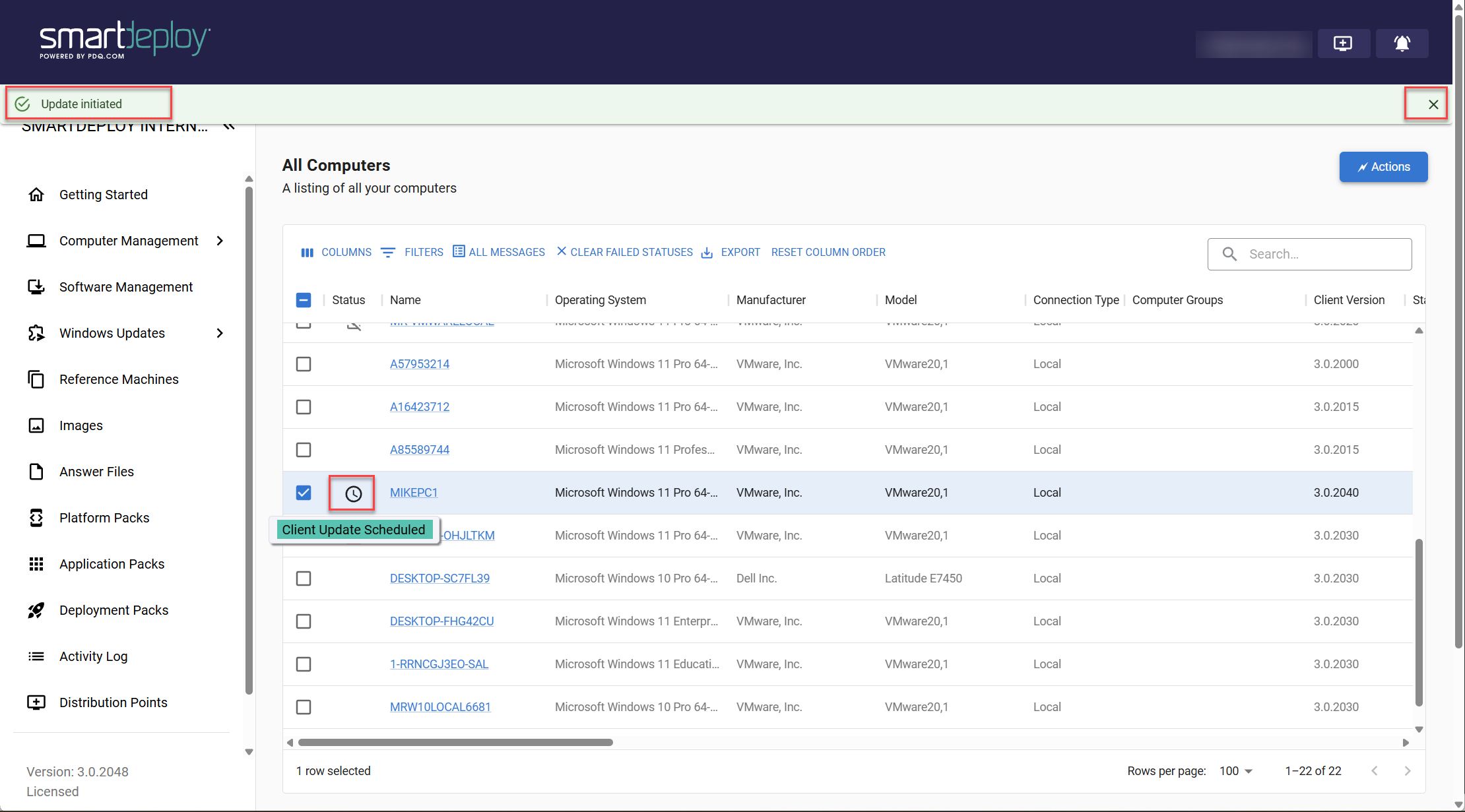Viewport: 1465px width, 812px height.
Task: Click the notification bell icon
Action: [1402, 44]
